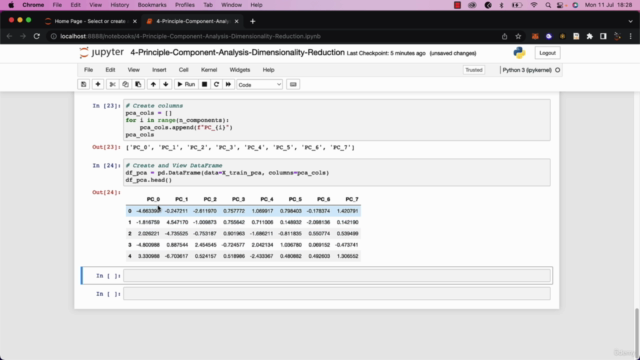Open the Cell menu
The height and width of the screenshot is (360, 640).
tap(183, 70)
